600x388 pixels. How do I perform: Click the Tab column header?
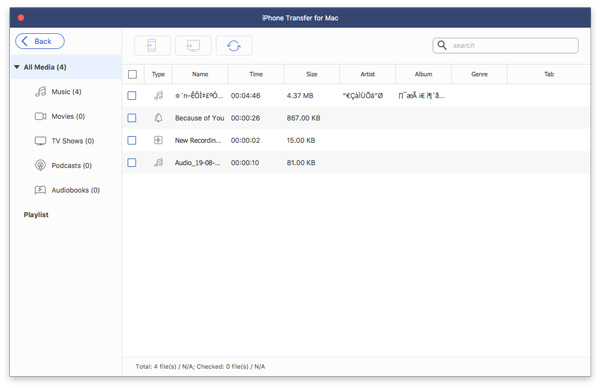pos(549,74)
